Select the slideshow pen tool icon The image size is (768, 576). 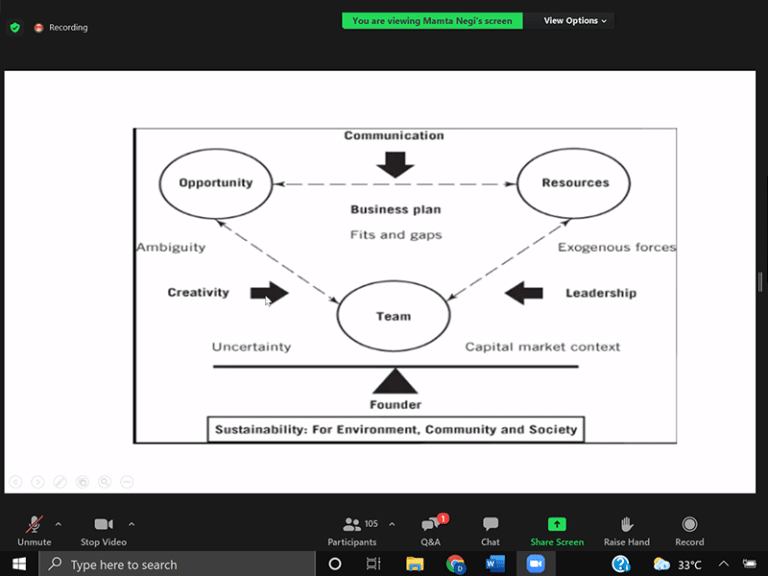tap(60, 482)
